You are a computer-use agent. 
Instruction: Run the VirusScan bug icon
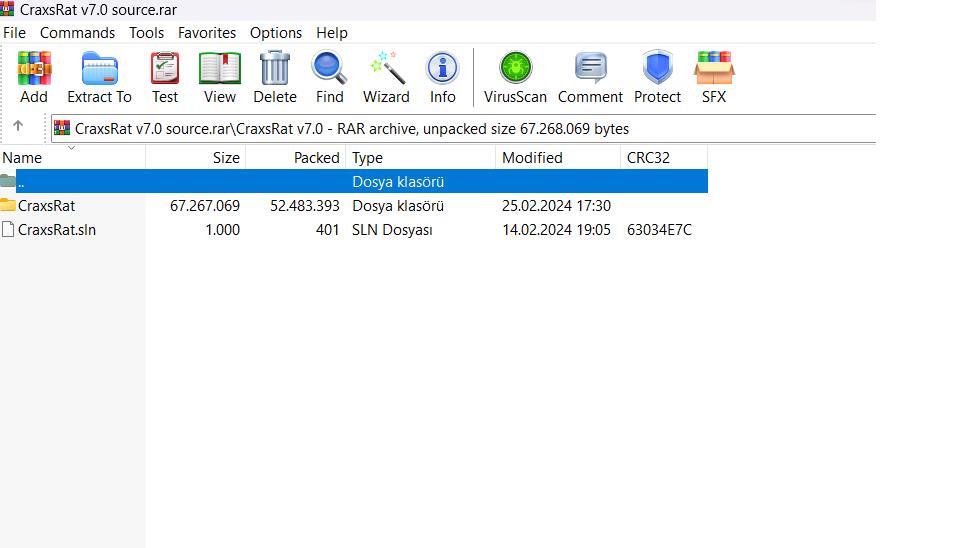point(516,67)
